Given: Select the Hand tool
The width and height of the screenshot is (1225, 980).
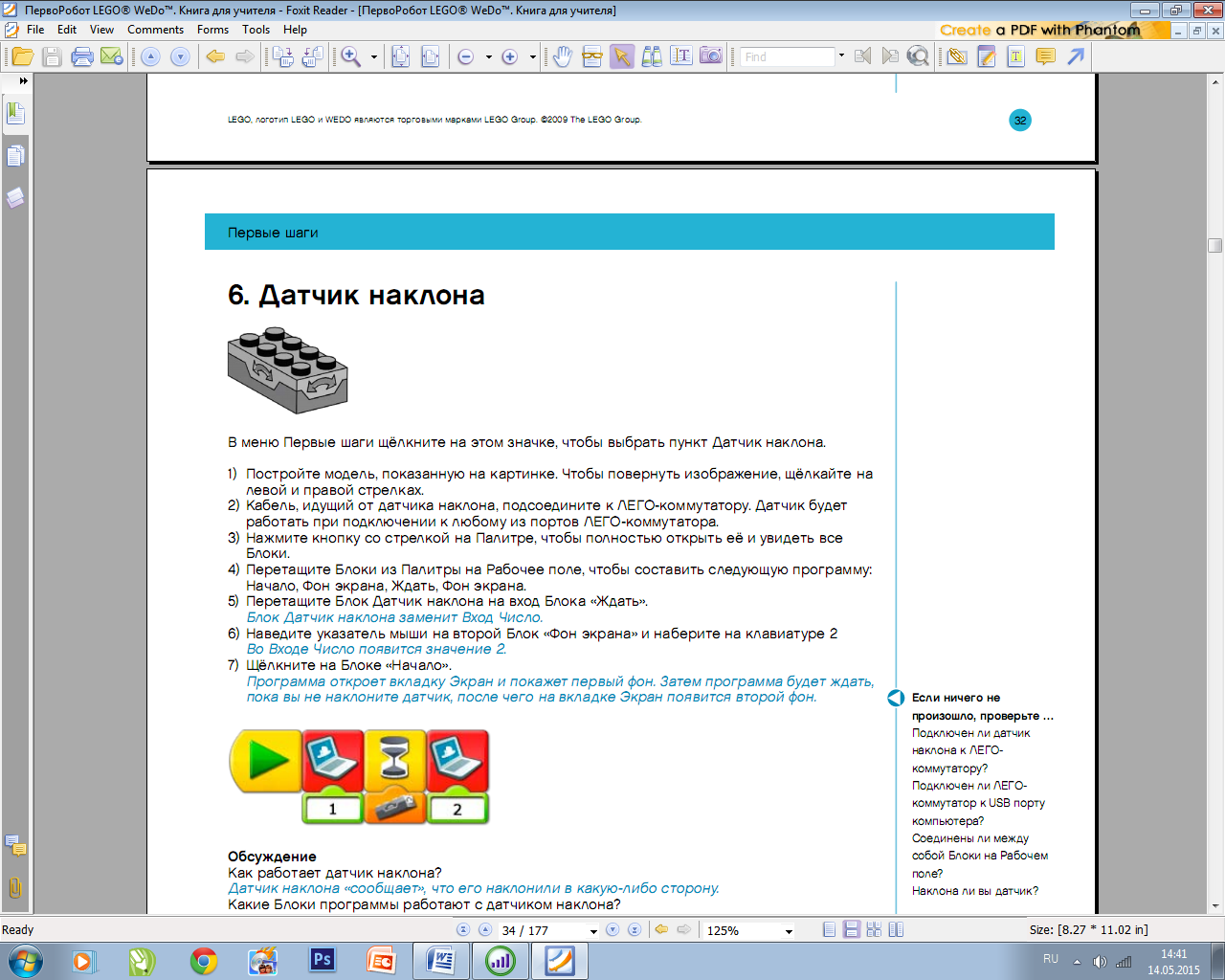Looking at the screenshot, I should tap(563, 57).
